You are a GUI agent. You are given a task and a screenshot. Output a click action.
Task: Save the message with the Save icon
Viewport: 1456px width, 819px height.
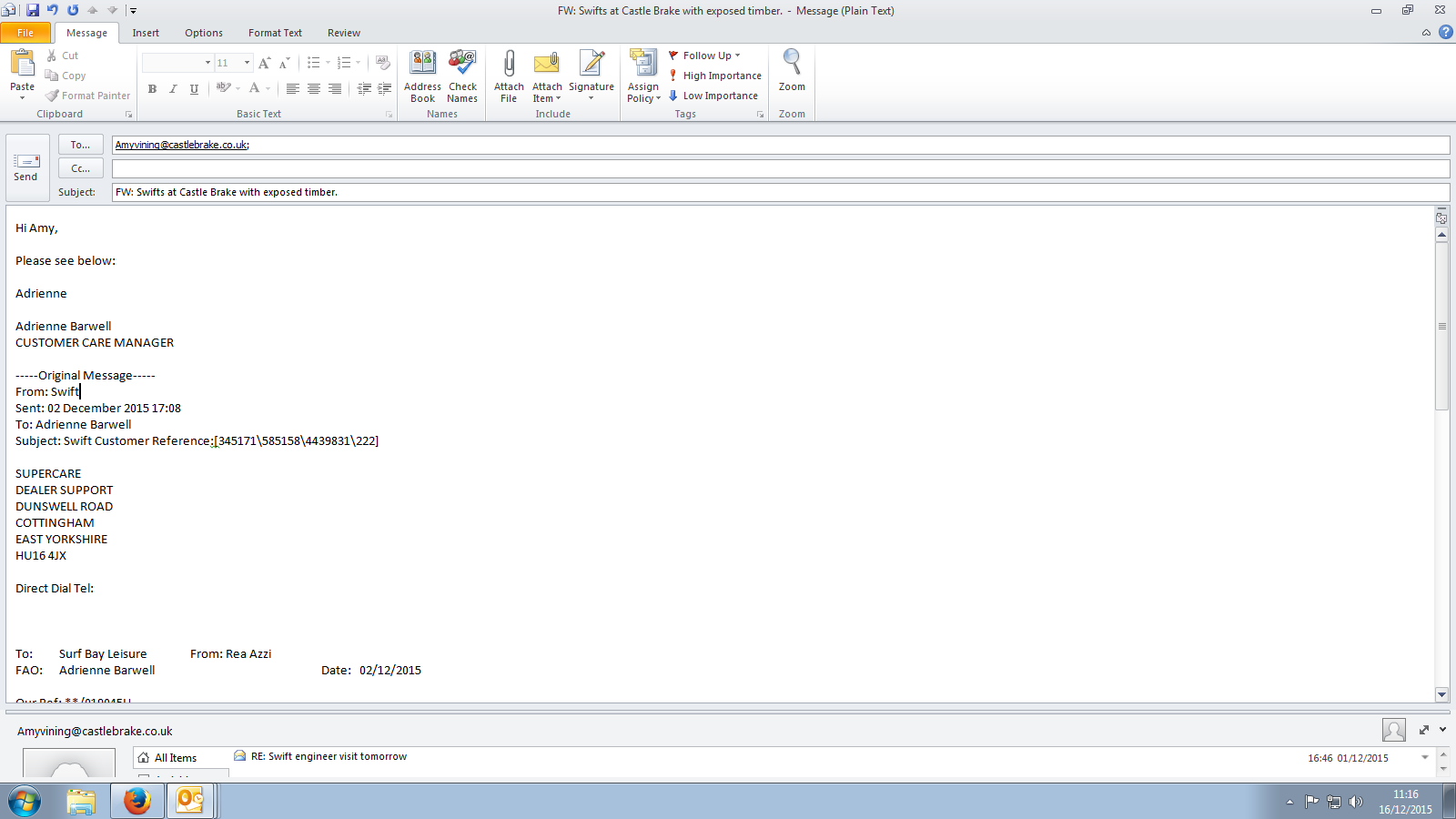pos(33,10)
